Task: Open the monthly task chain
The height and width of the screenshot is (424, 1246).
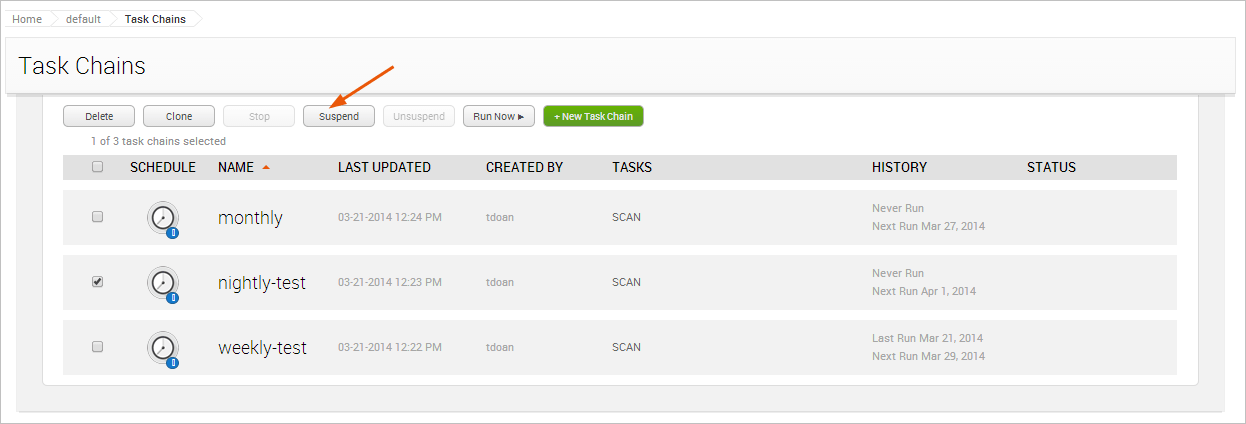Action: (x=250, y=218)
